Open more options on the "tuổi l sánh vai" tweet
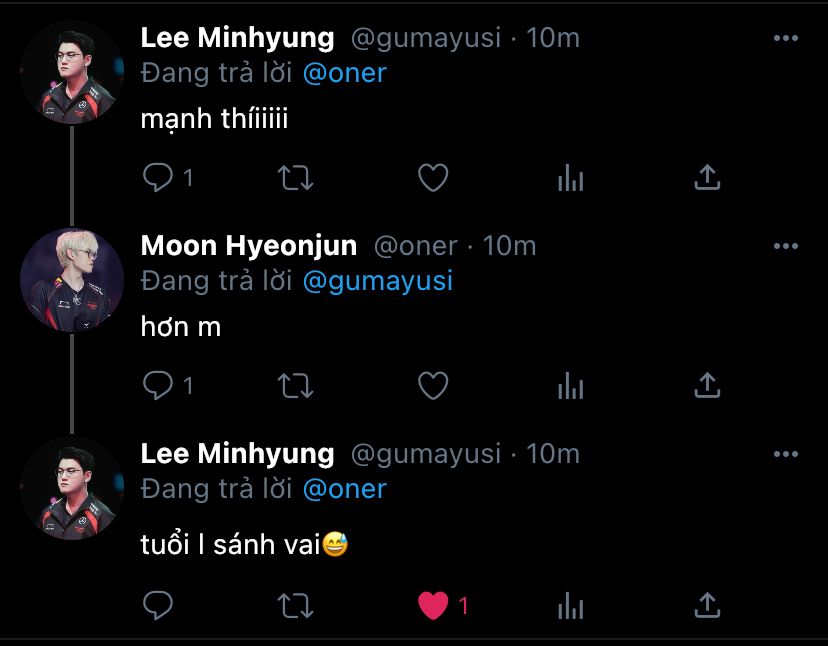 point(786,454)
